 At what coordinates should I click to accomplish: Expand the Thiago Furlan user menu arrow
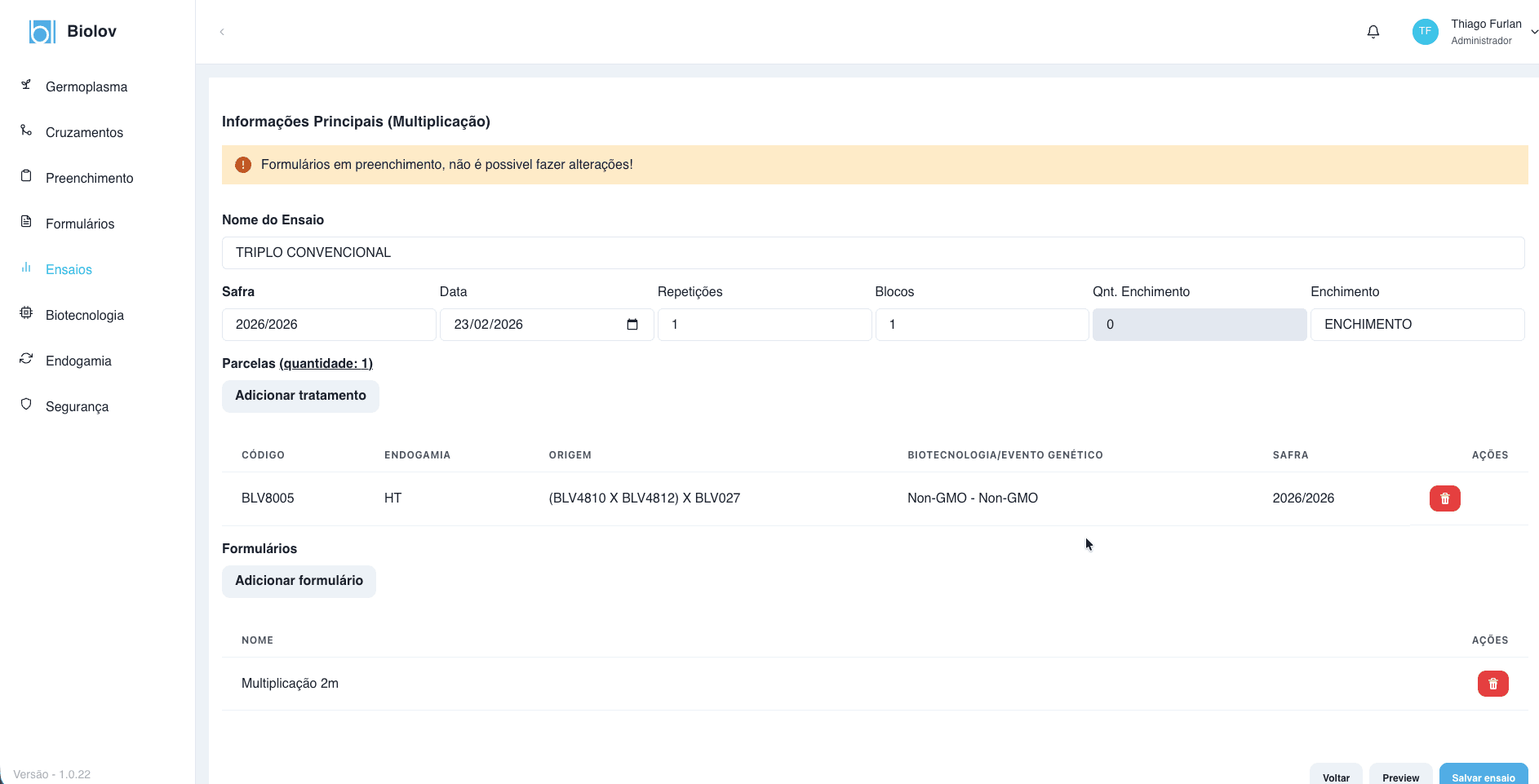(1534, 32)
